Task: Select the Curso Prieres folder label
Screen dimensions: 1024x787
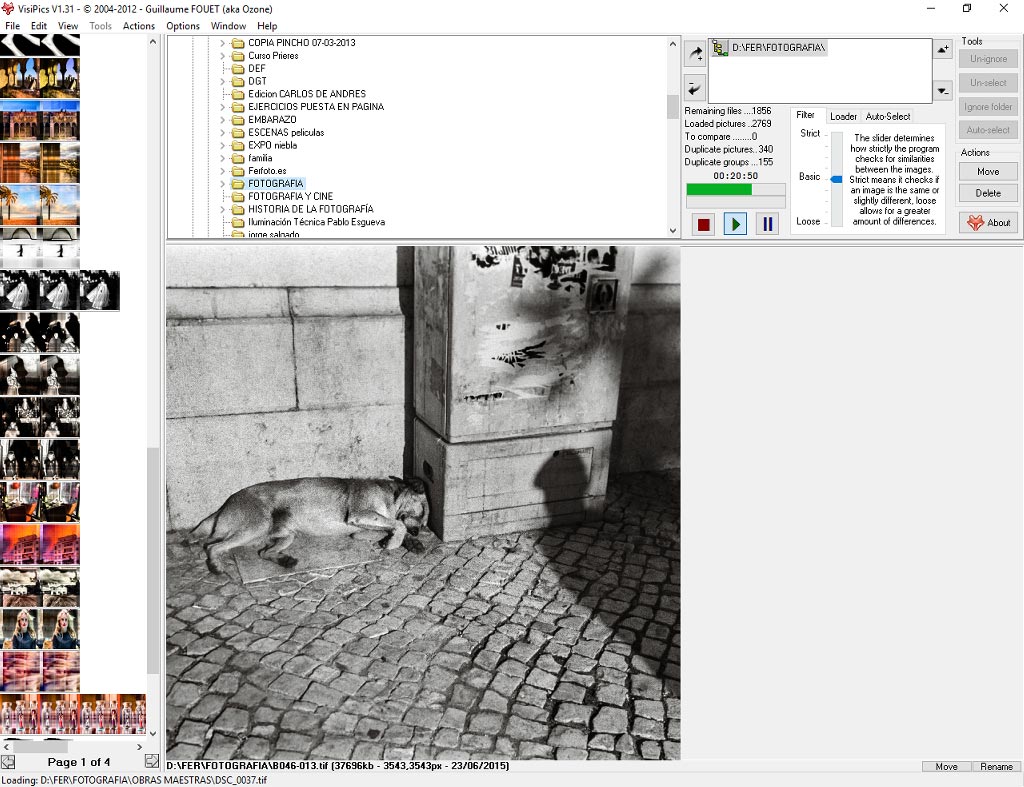Action: 273,56
